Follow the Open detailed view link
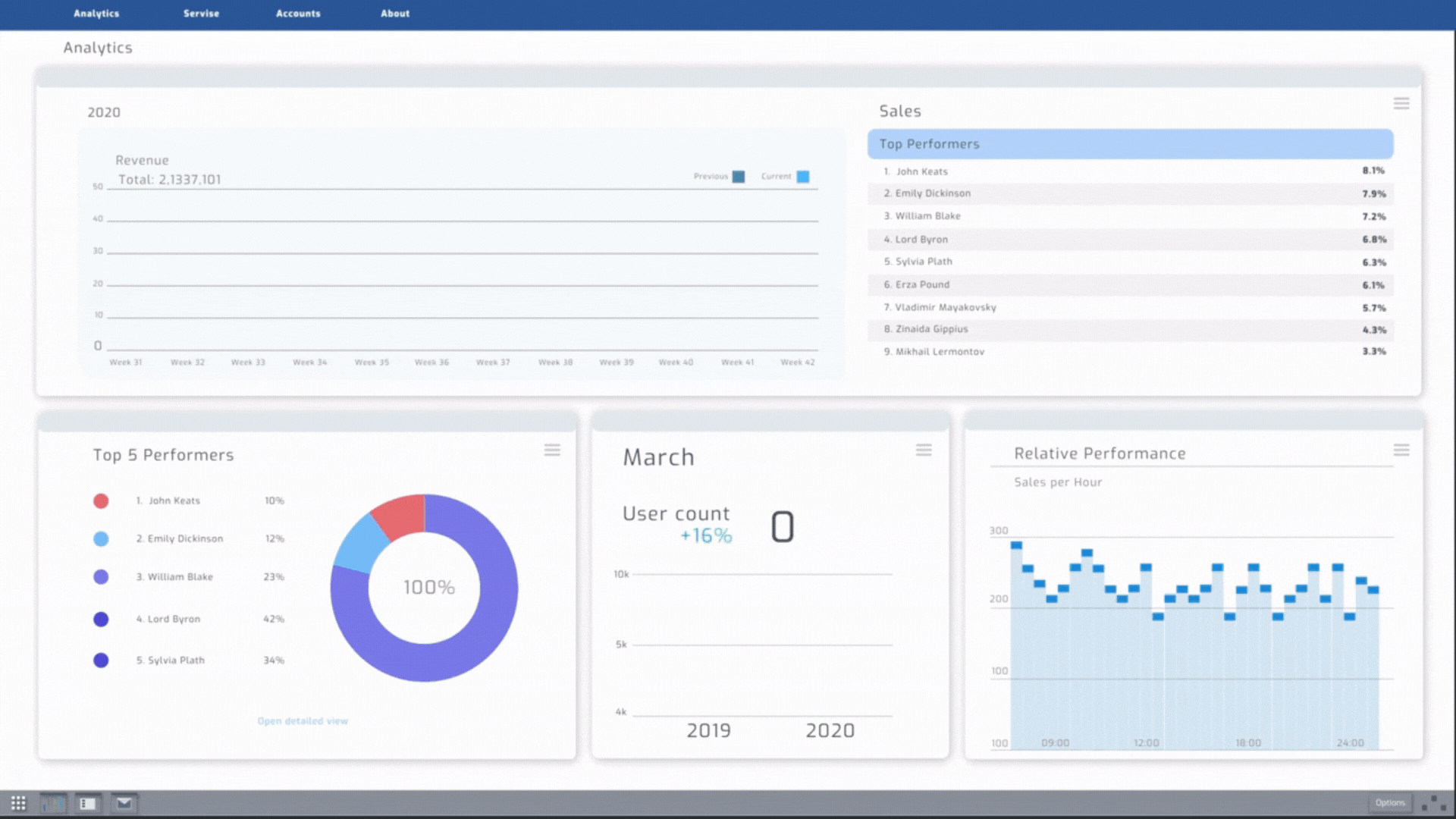 (303, 721)
